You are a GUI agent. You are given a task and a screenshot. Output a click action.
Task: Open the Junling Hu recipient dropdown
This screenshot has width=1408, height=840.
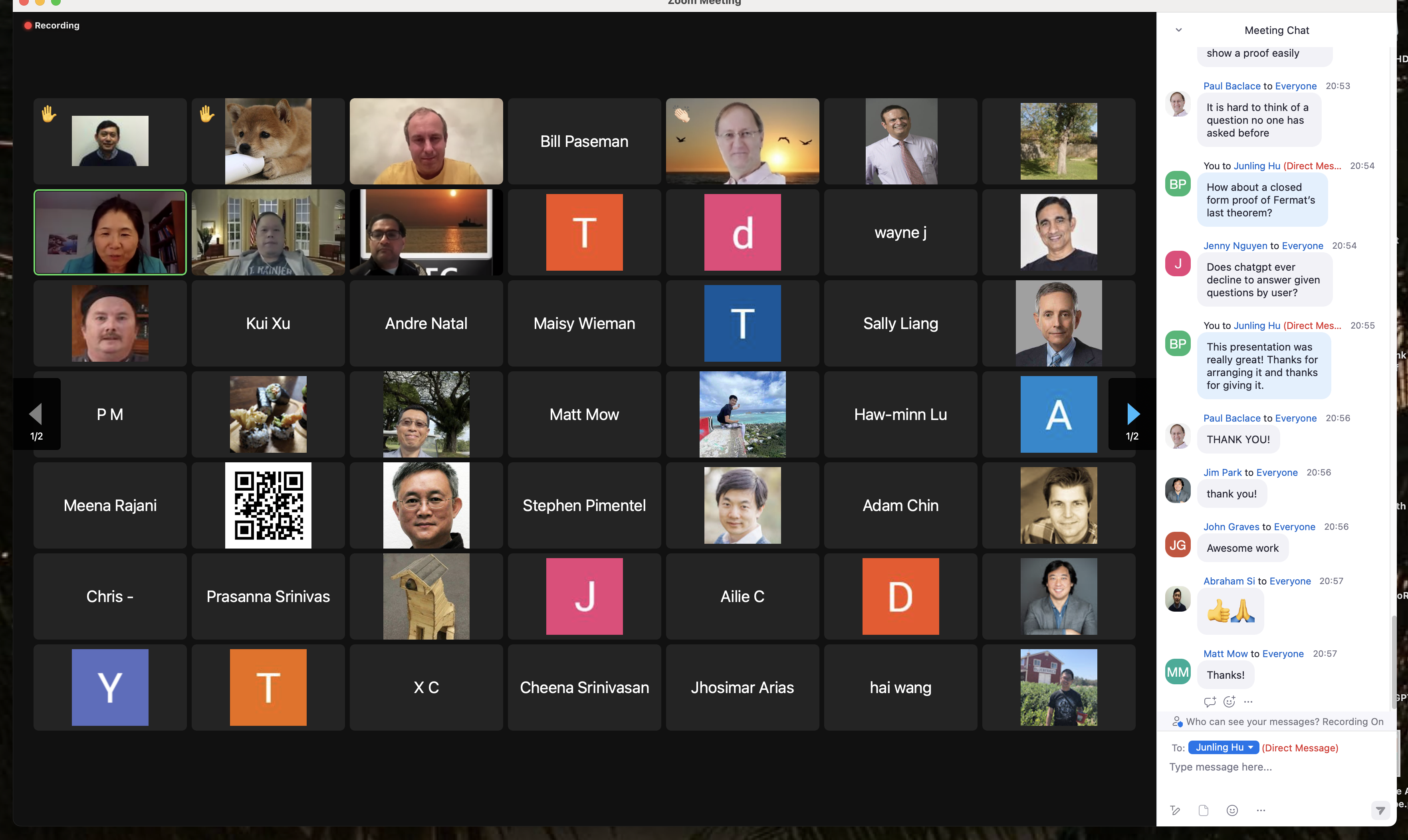pyautogui.click(x=1224, y=747)
